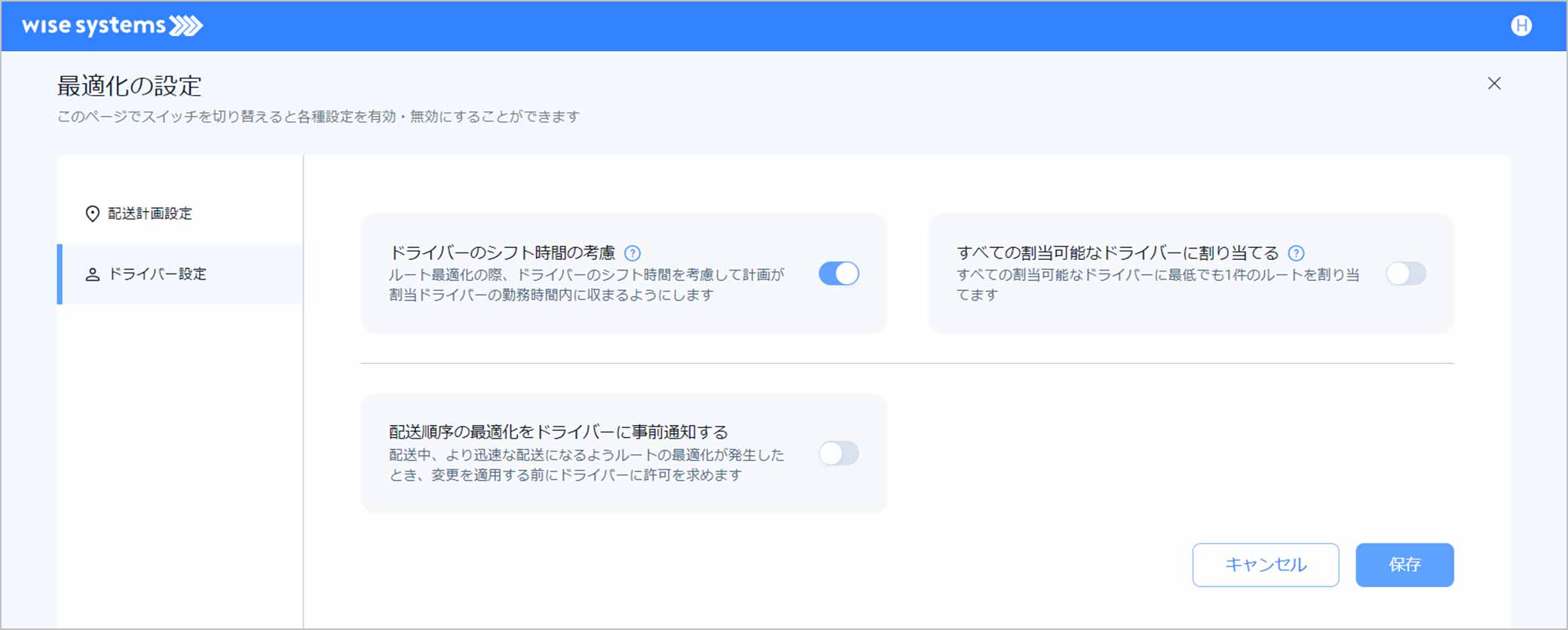Click the 配送順序の最適化をドライバーに事前通知する heading
The height and width of the screenshot is (630, 1568).
click(x=558, y=432)
